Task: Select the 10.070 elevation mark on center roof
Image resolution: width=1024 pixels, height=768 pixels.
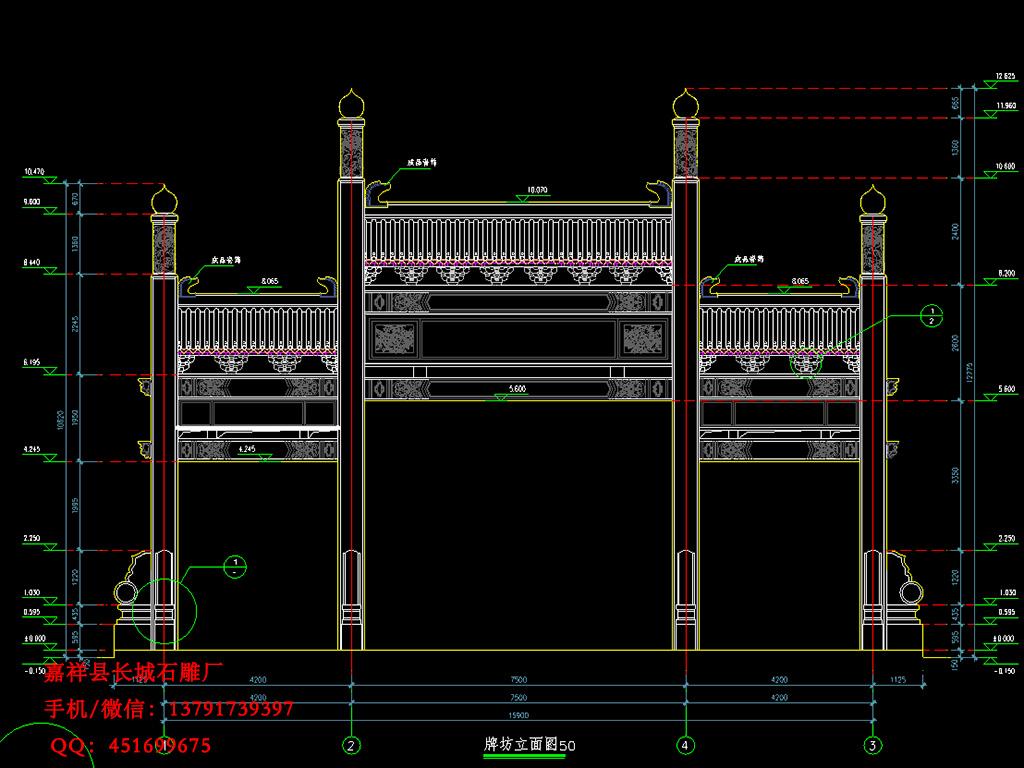Action: (537, 189)
